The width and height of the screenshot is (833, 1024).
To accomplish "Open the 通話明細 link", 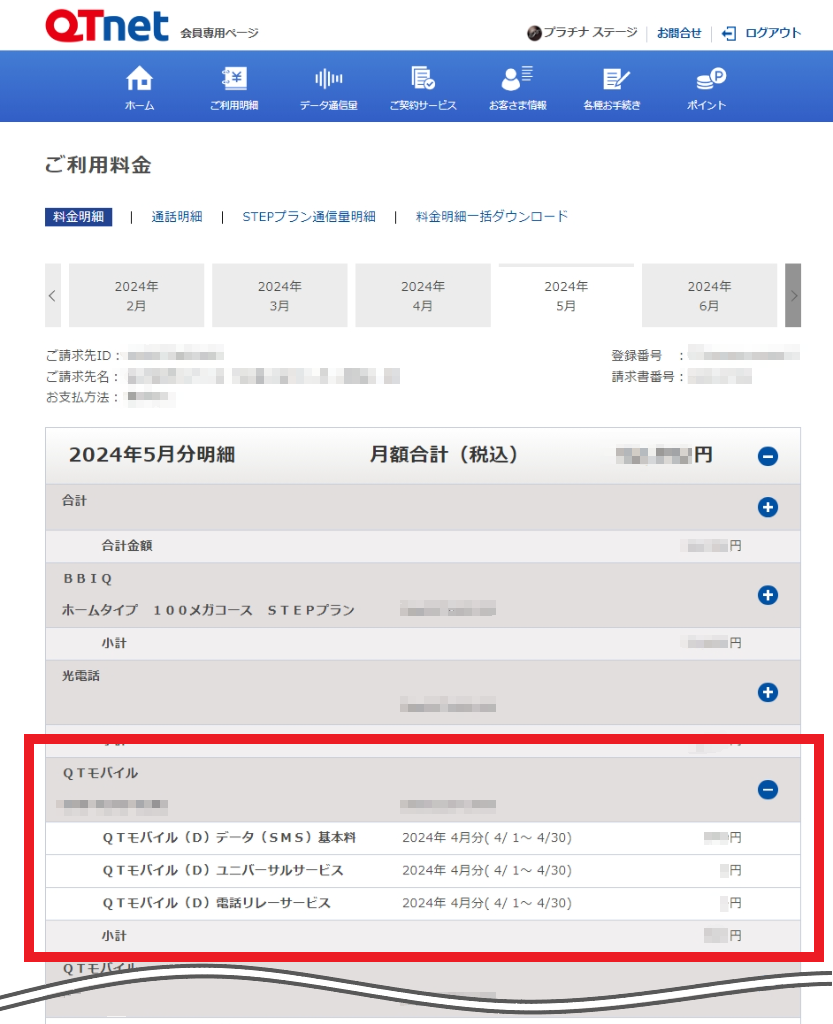I will [x=177, y=217].
